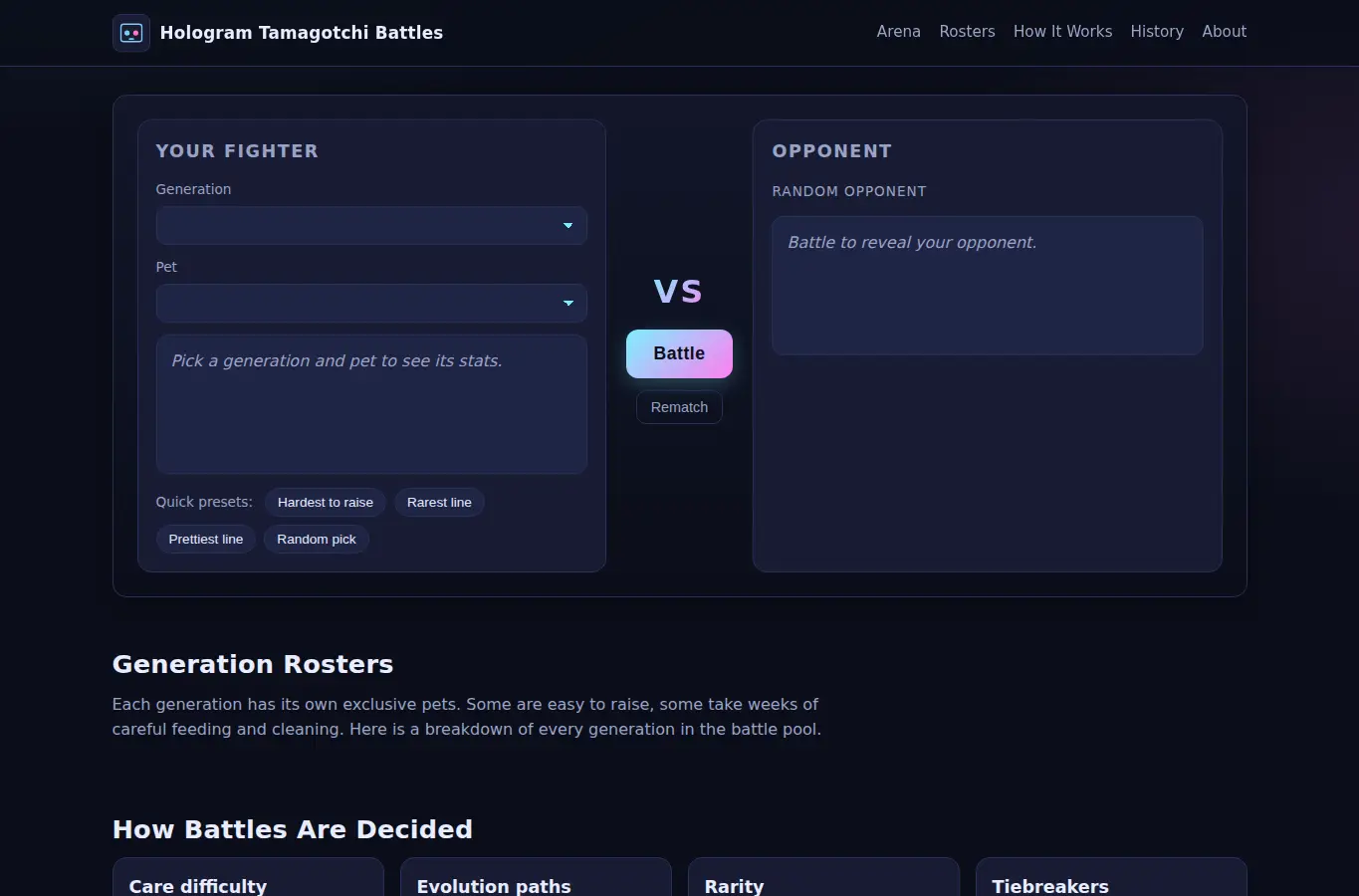Click the YOUR FIGHTER panel title

(x=237, y=151)
